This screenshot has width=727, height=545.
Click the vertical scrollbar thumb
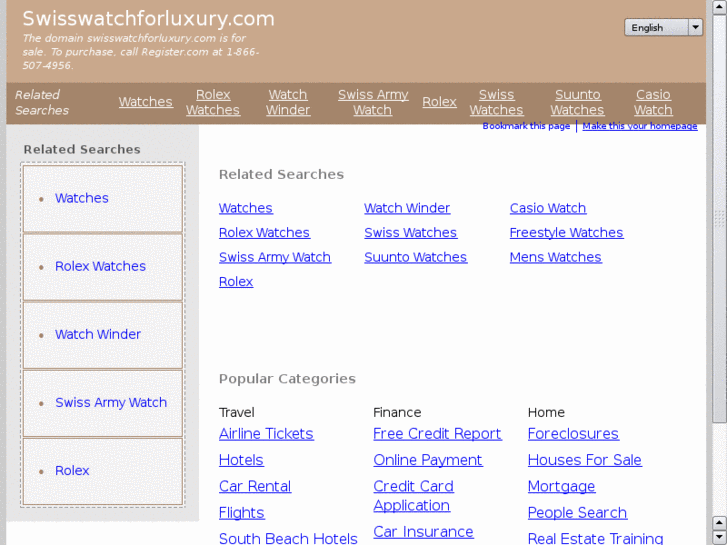click(x=720, y=218)
